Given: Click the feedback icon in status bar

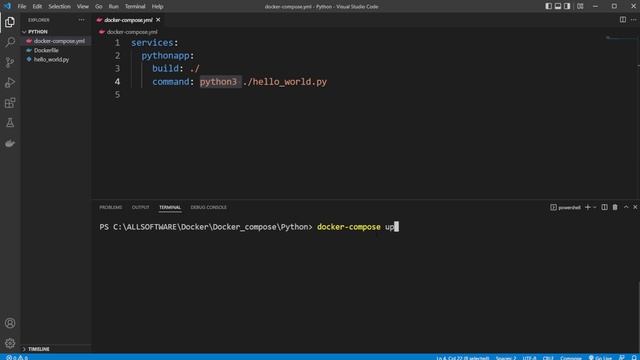Looking at the screenshot, I should coord(622,357).
